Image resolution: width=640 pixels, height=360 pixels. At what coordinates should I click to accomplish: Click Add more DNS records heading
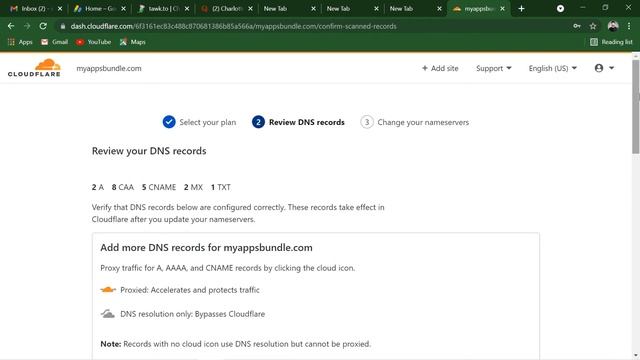coord(207,248)
